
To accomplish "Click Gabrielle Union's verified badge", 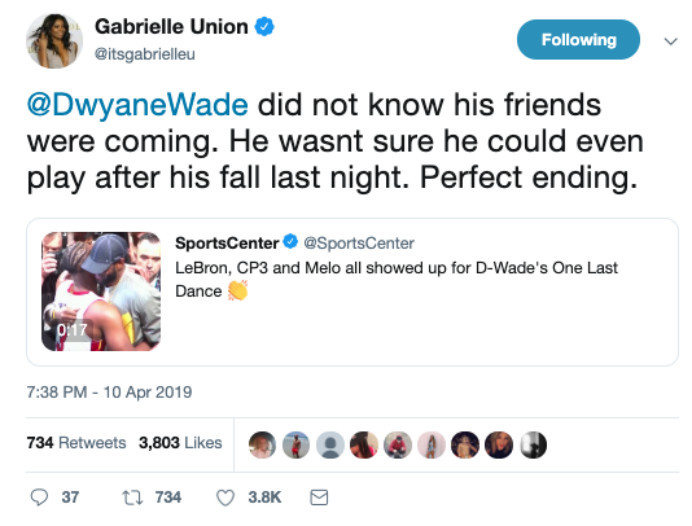I will click(x=265, y=28).
